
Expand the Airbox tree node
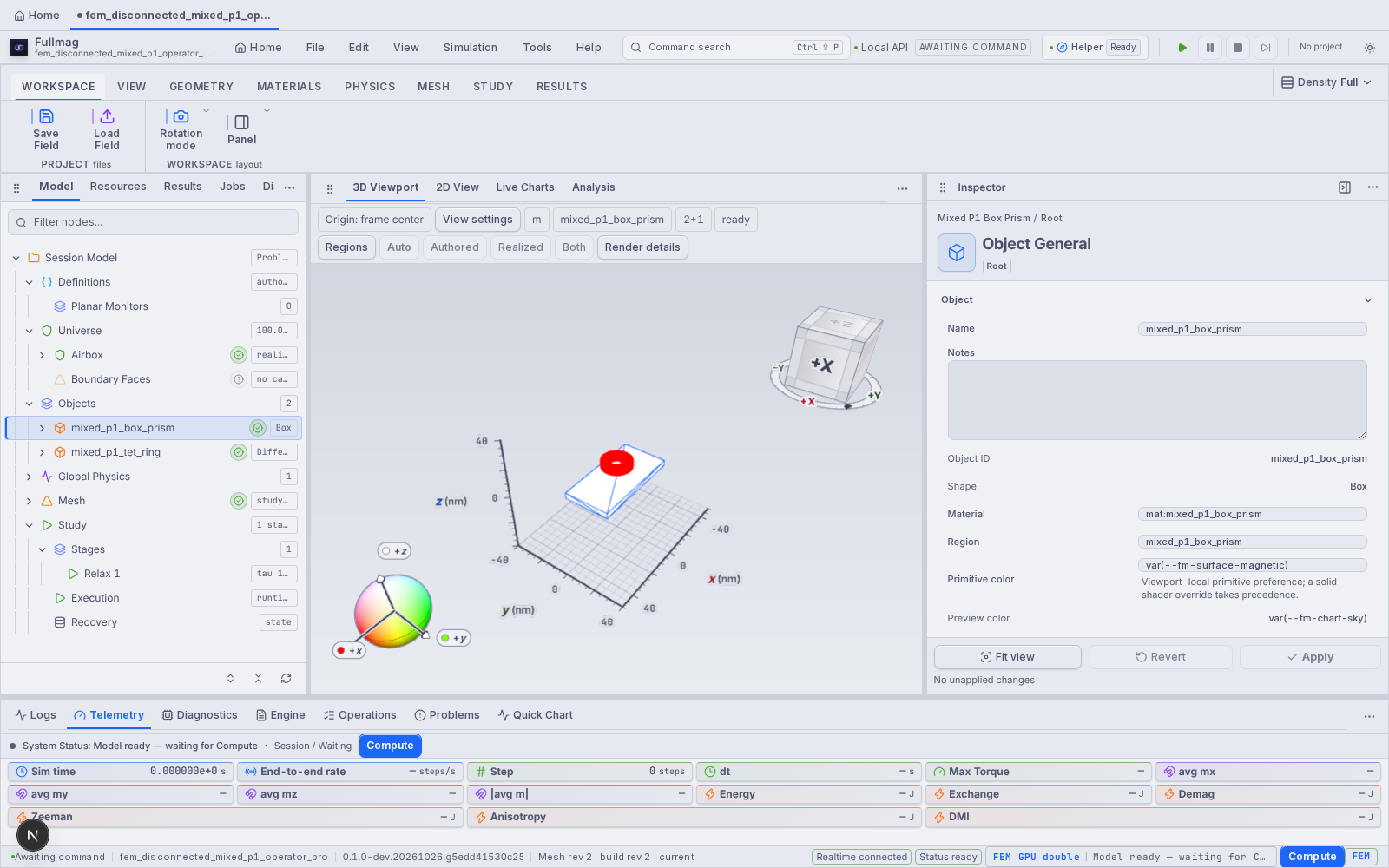(x=42, y=355)
